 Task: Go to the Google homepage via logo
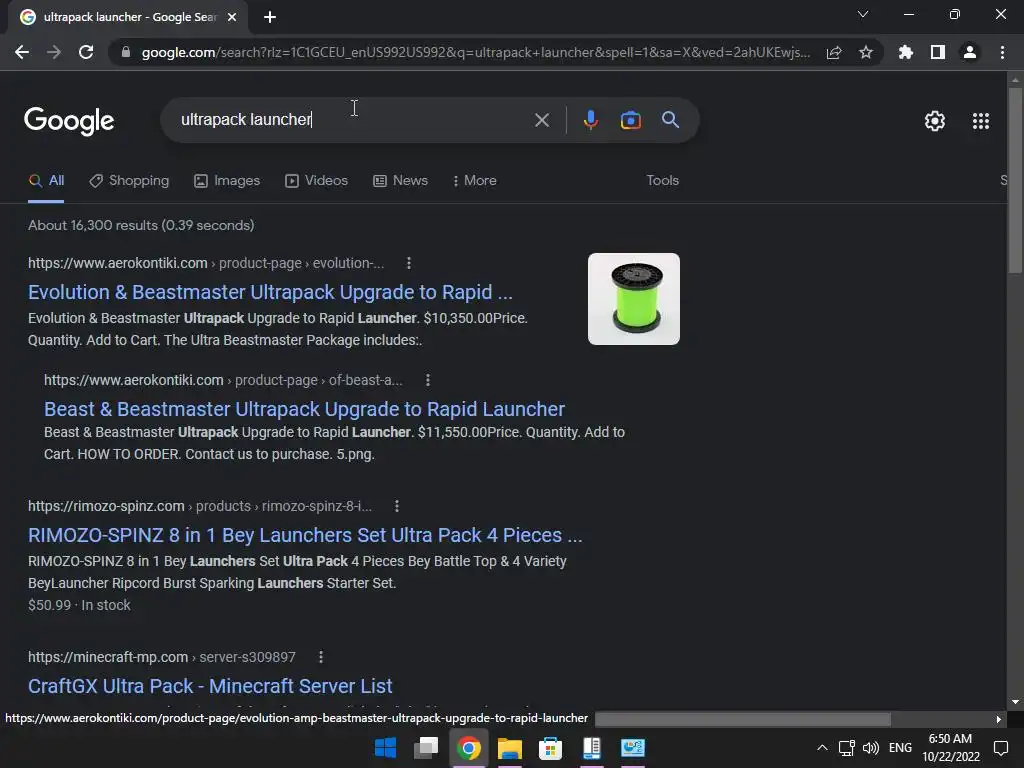[x=69, y=121]
